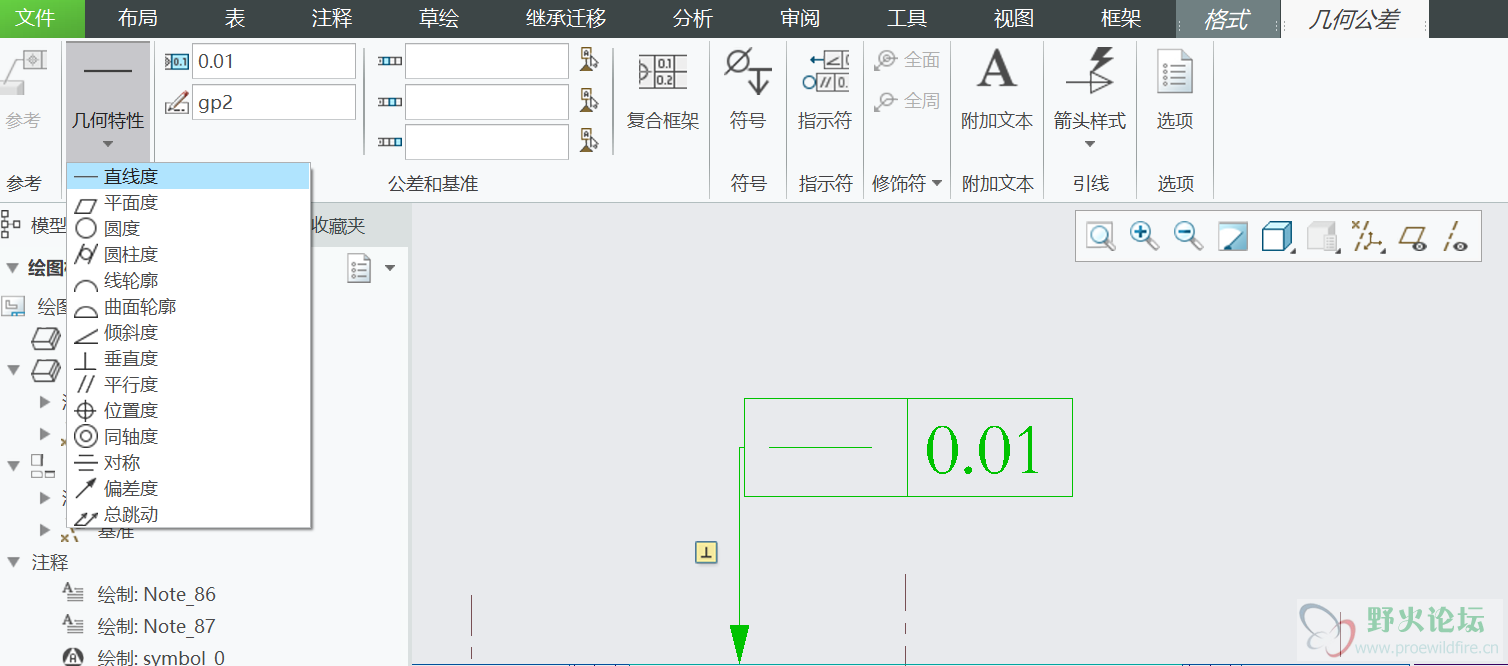This screenshot has width=1508, height=666.
Task: Click the Zoom Out magnifier icon
Action: pos(1188,237)
